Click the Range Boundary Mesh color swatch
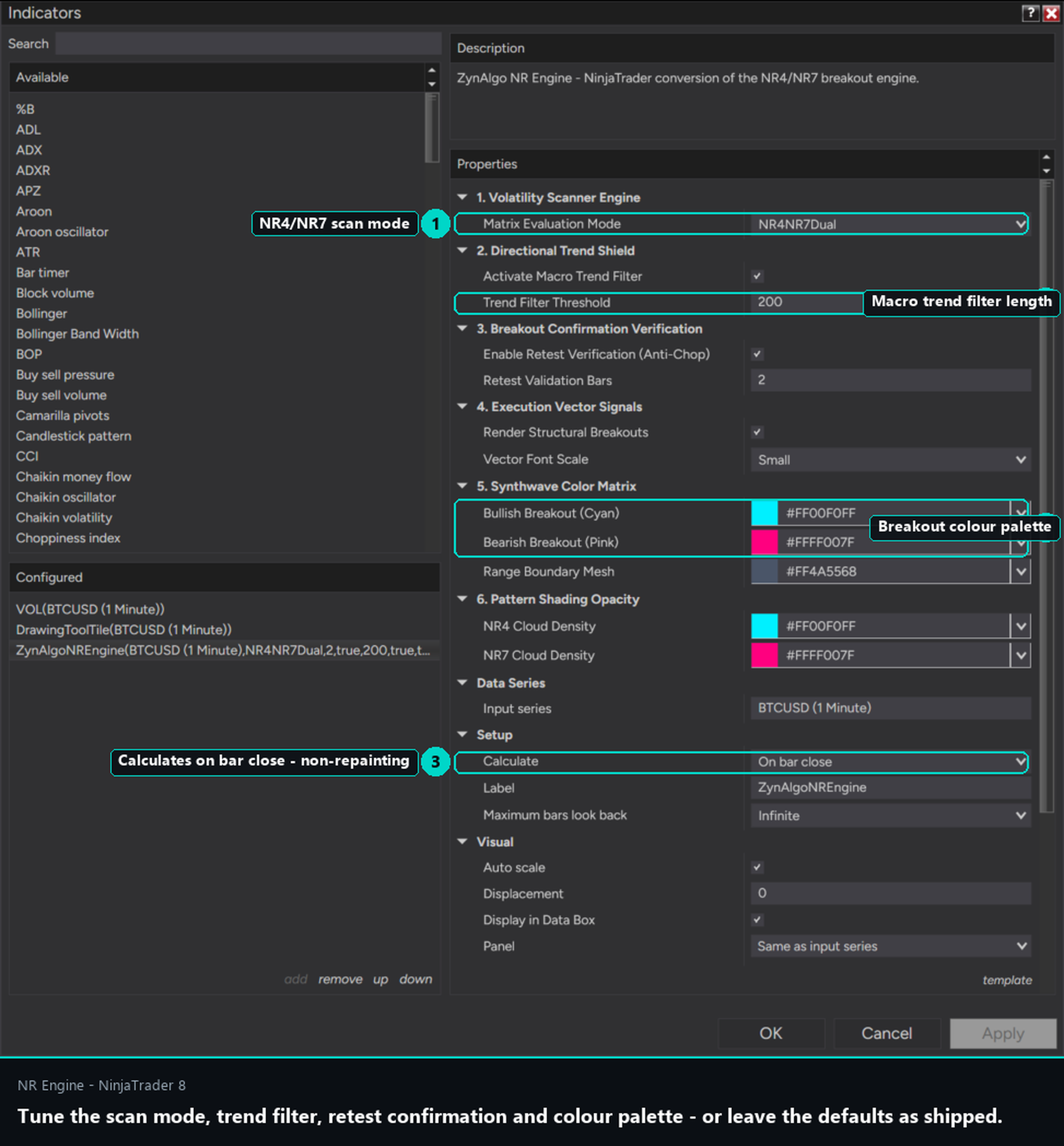 [x=764, y=571]
